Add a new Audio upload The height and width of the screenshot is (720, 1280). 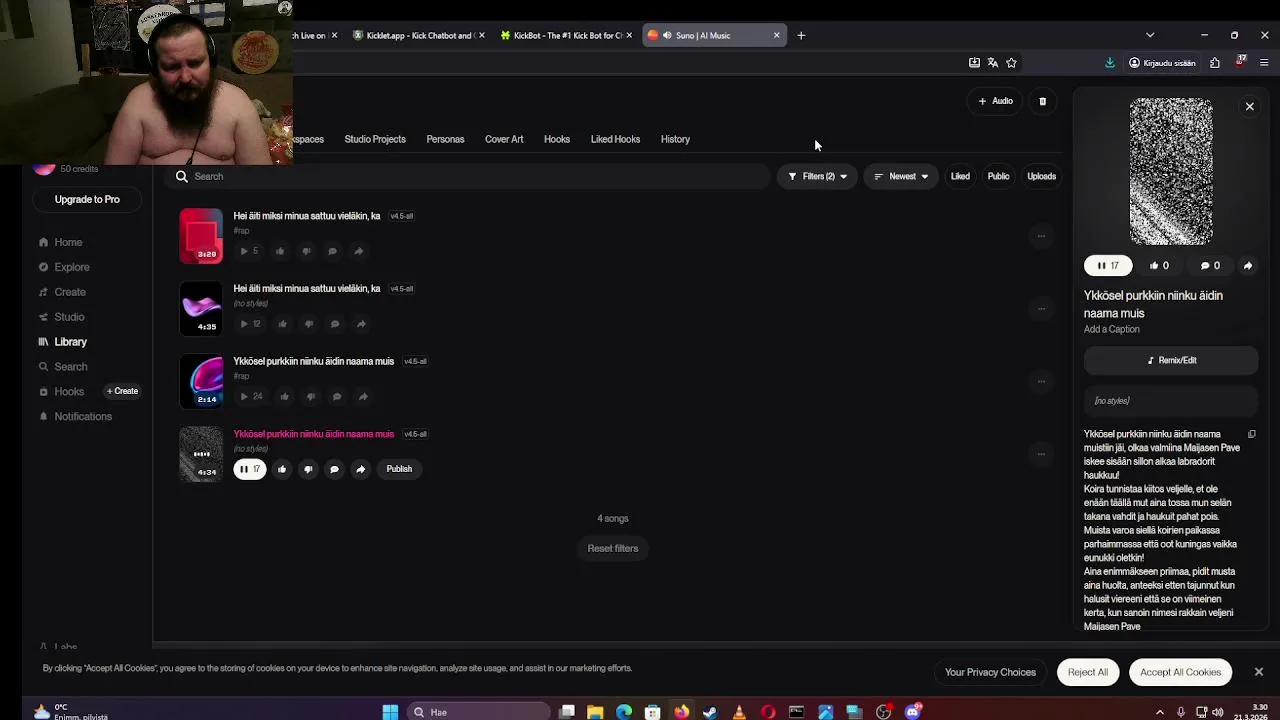[995, 101]
